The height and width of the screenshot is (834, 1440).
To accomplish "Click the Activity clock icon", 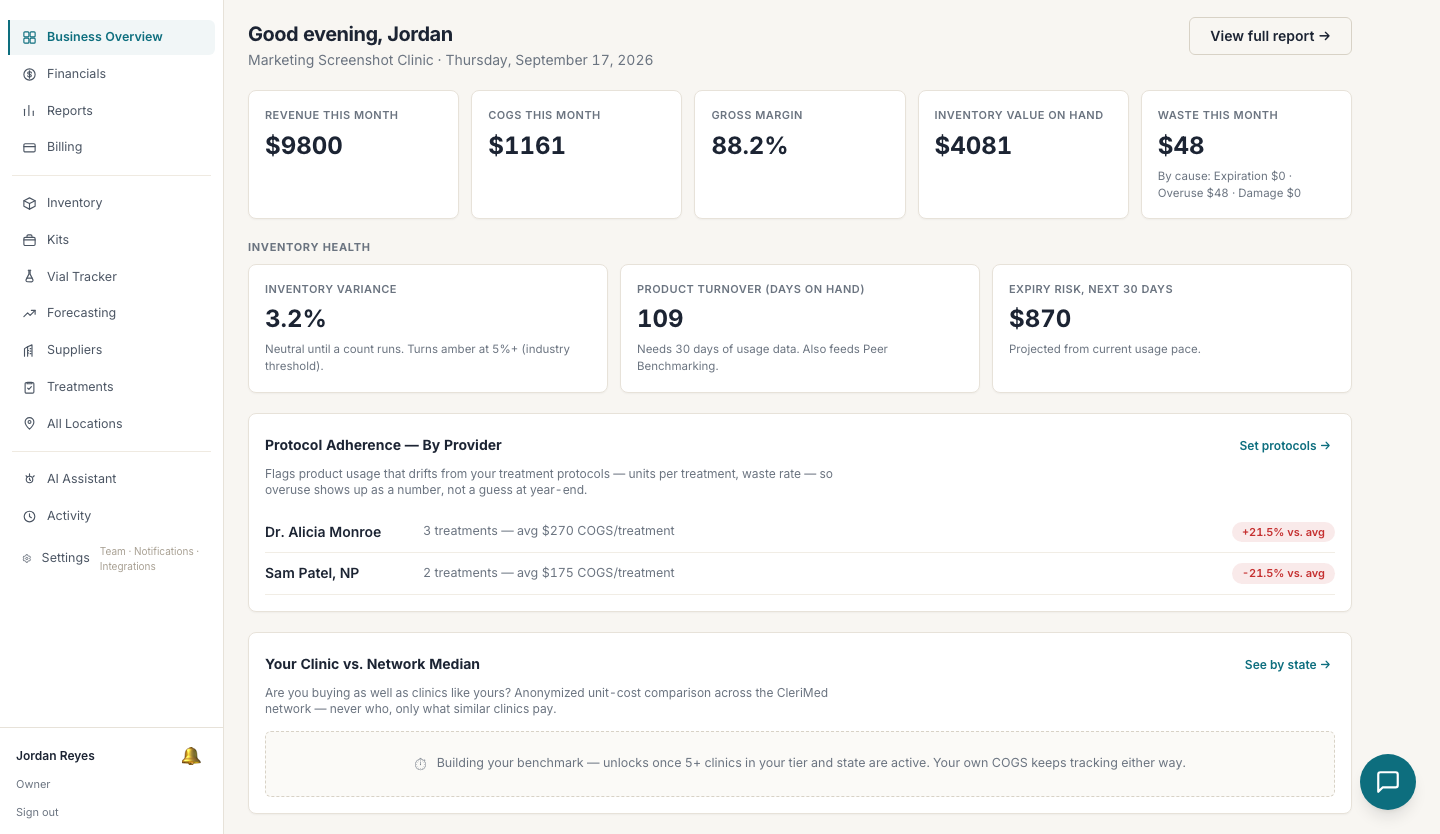I will pyautogui.click(x=29, y=516).
